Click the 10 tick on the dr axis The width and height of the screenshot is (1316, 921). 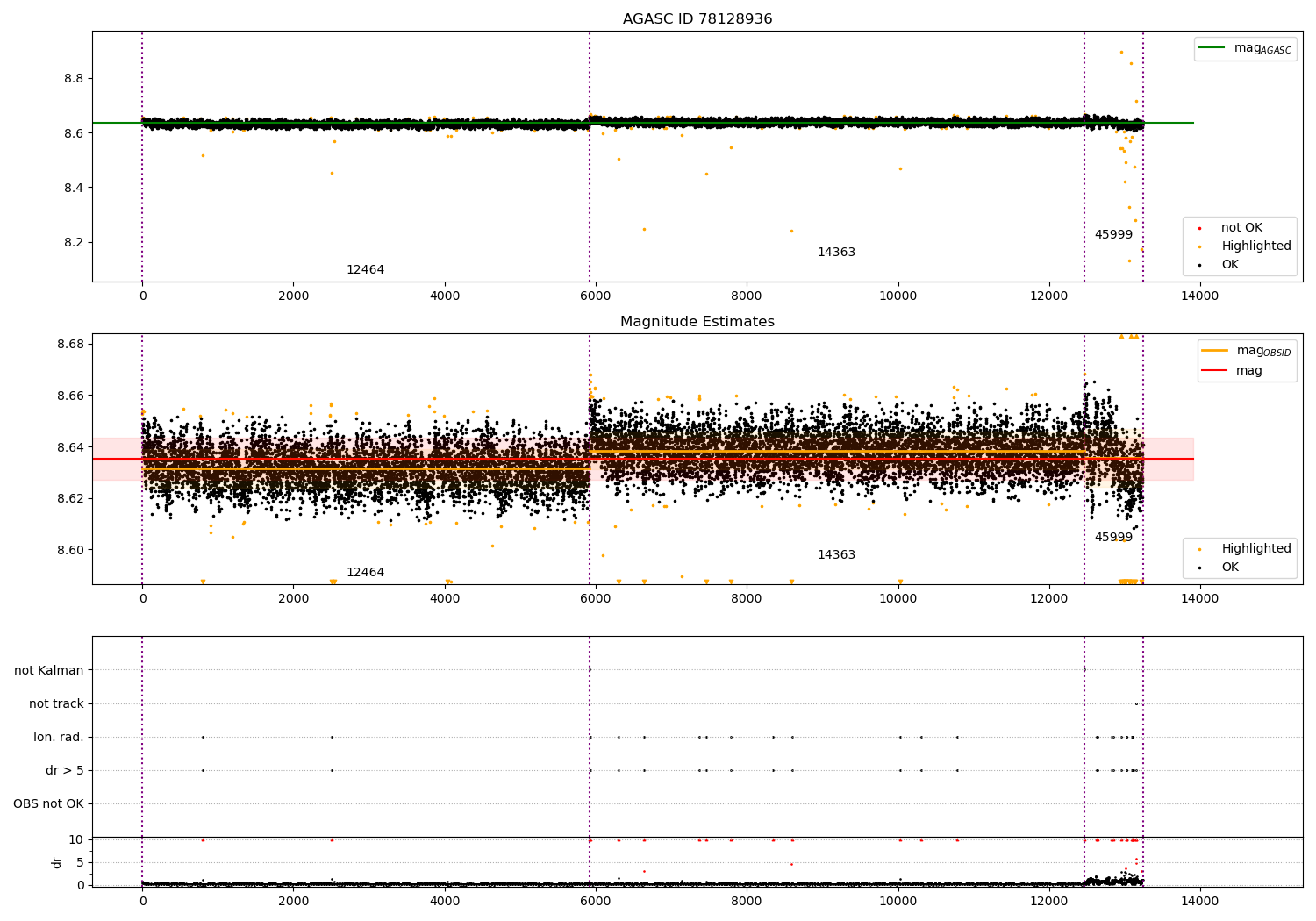(76, 839)
